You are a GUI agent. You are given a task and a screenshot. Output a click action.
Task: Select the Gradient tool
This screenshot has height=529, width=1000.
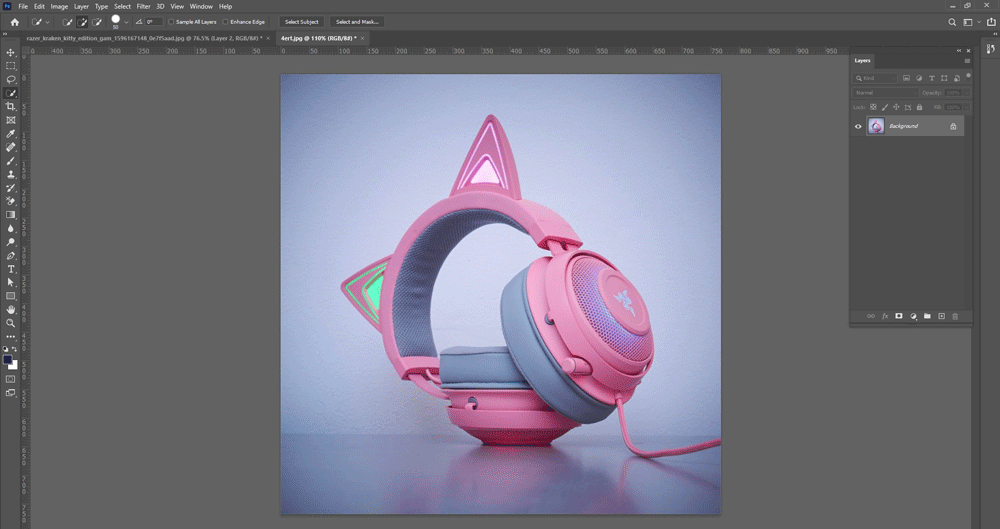[11, 215]
